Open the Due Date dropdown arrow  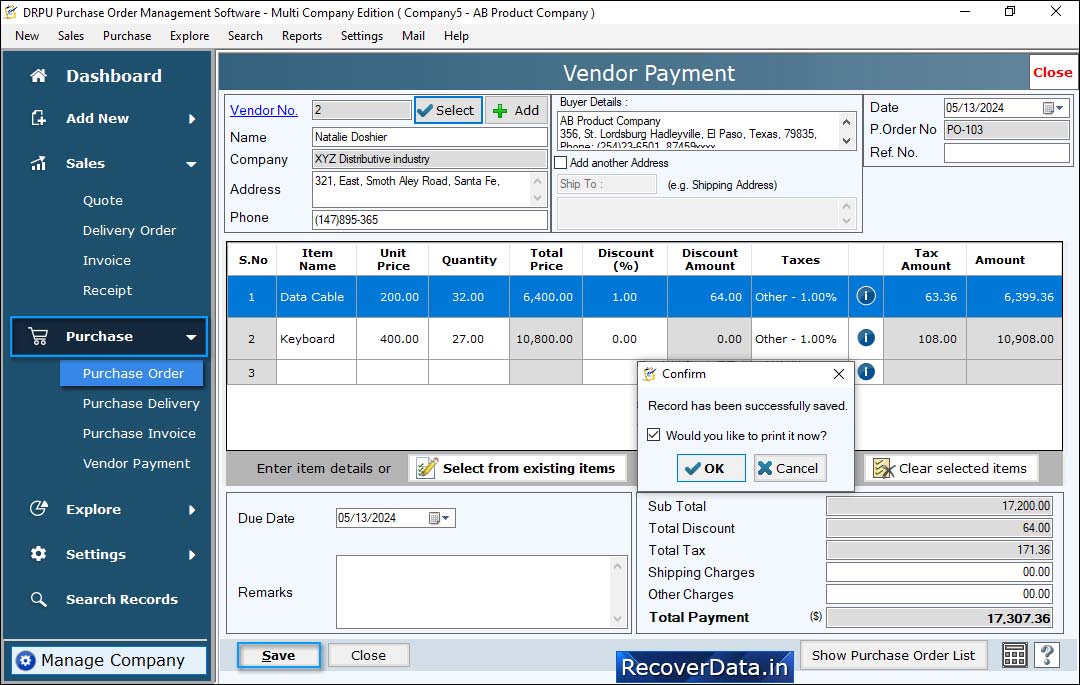[446, 518]
